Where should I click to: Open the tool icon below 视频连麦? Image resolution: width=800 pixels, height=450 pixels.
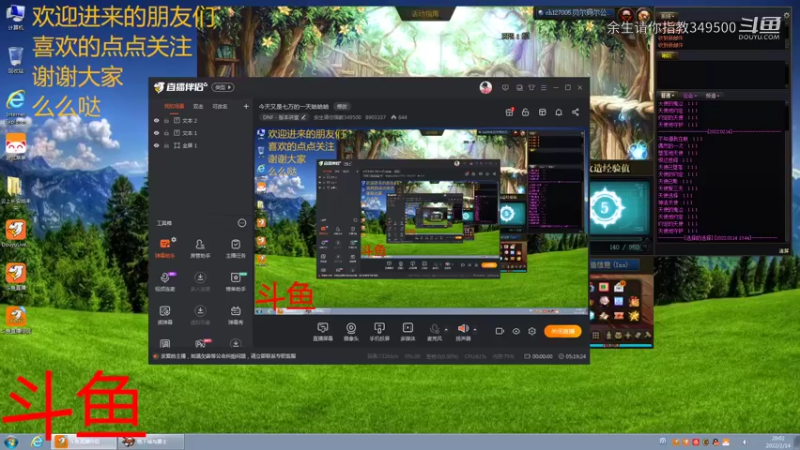coord(165,315)
